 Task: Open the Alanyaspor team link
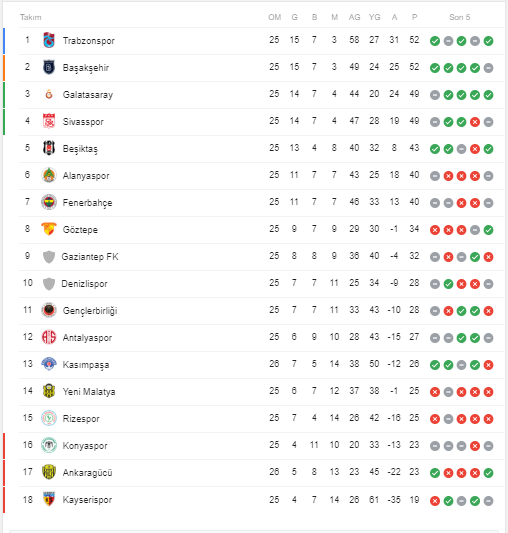[x=86, y=175]
